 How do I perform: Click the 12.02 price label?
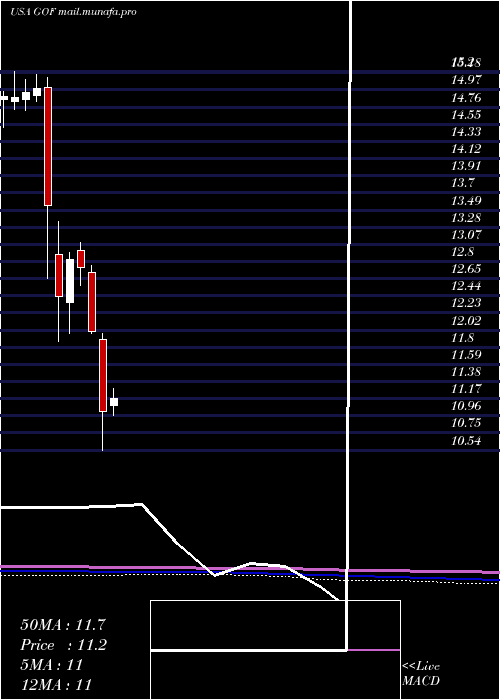[467, 321]
